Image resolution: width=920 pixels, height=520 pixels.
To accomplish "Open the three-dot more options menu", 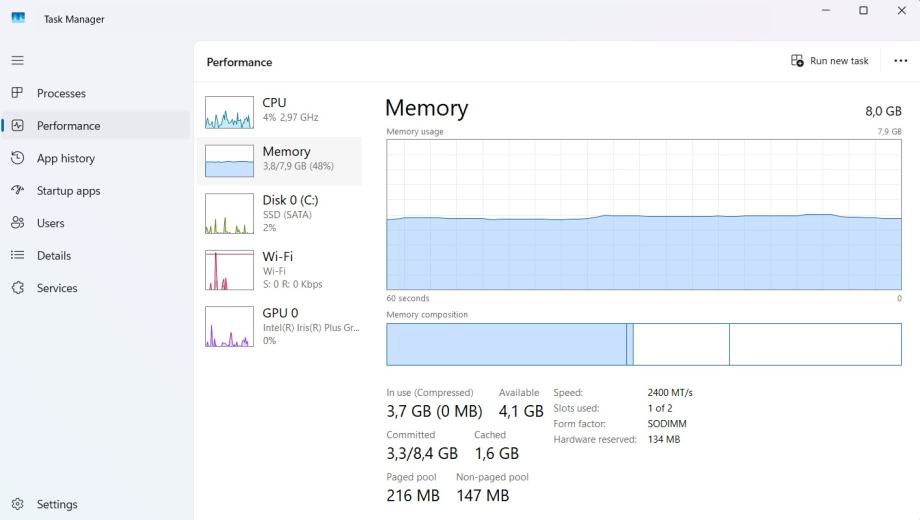I will (x=900, y=61).
